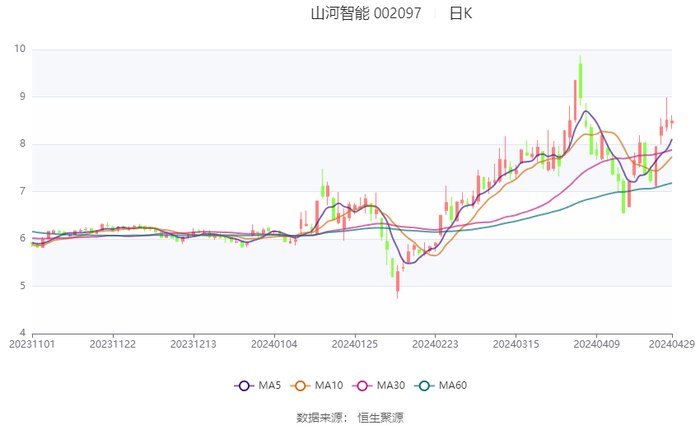Toggle the MA60 legend line
Screen dimensions: 700x426
click(x=441, y=385)
